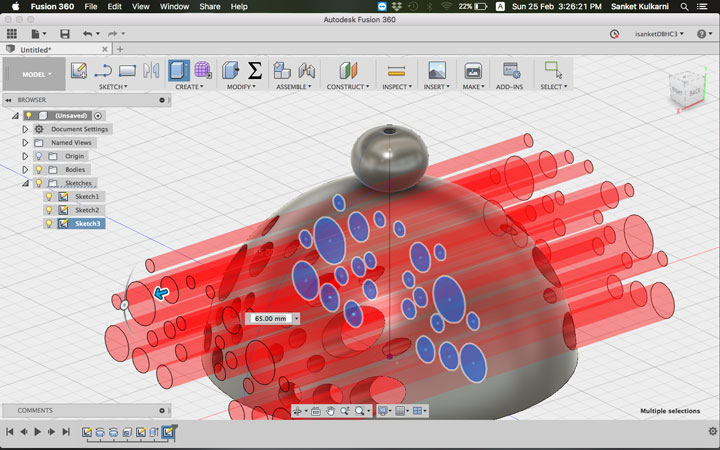Open the data panel grid icon
This screenshot has height=450, width=720.
[x=11, y=34]
